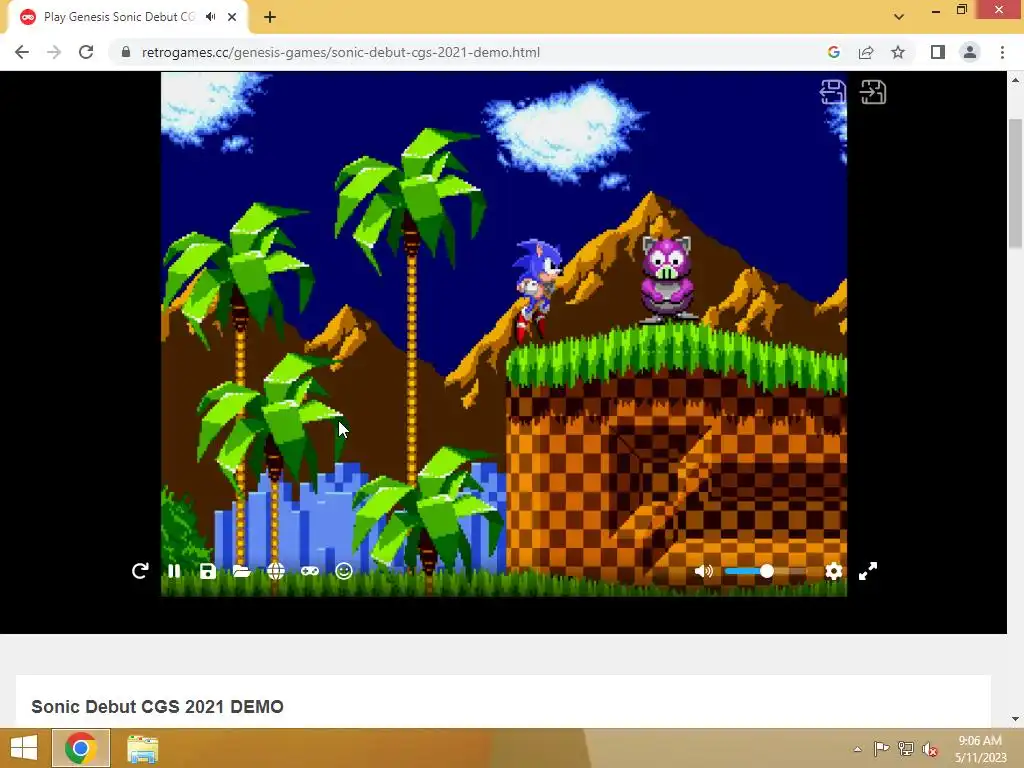Image resolution: width=1024 pixels, height=768 pixels.
Task: Open taskbar clock and date
Action: coord(980,749)
